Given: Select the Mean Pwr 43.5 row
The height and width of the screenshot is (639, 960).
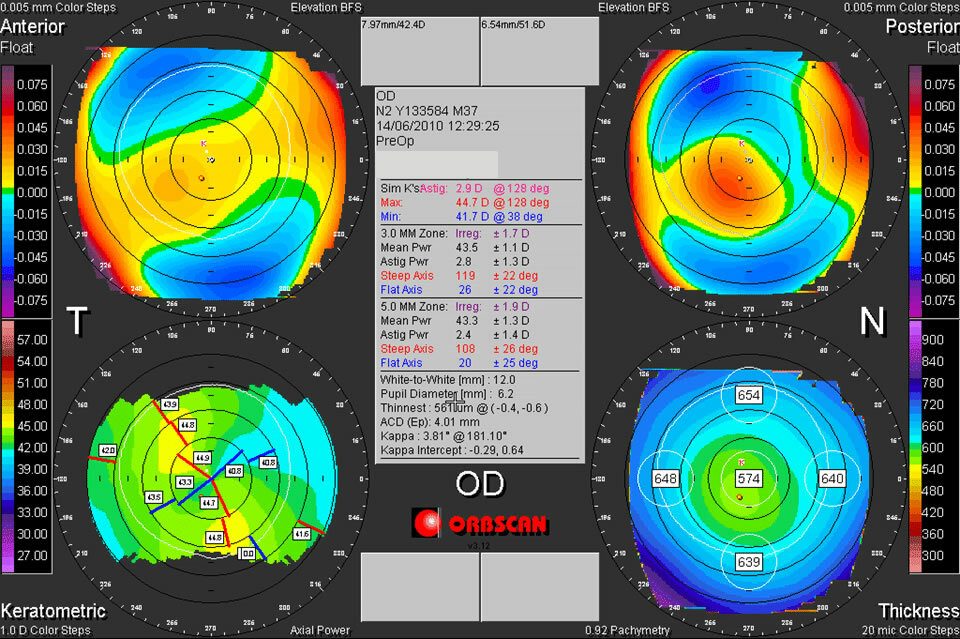Looking at the screenshot, I should 455,247.
